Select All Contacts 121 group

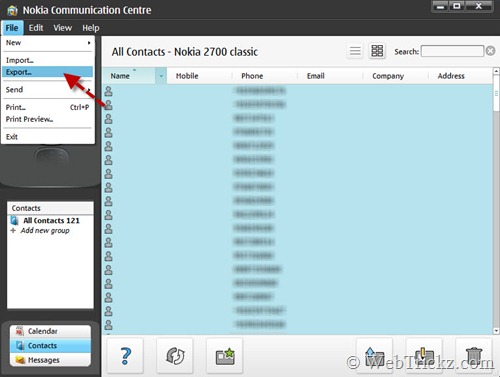(x=51, y=221)
